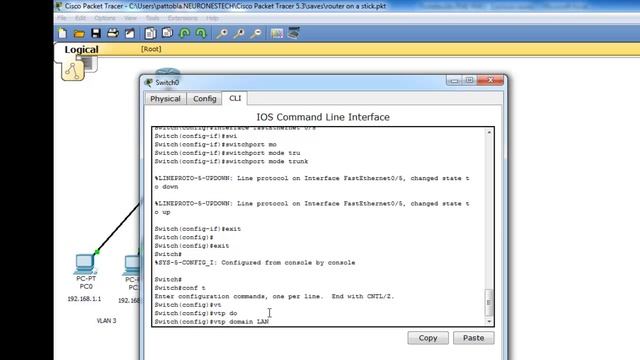Open the Tools menu
The height and width of the screenshot is (360, 640).
point(152,18)
